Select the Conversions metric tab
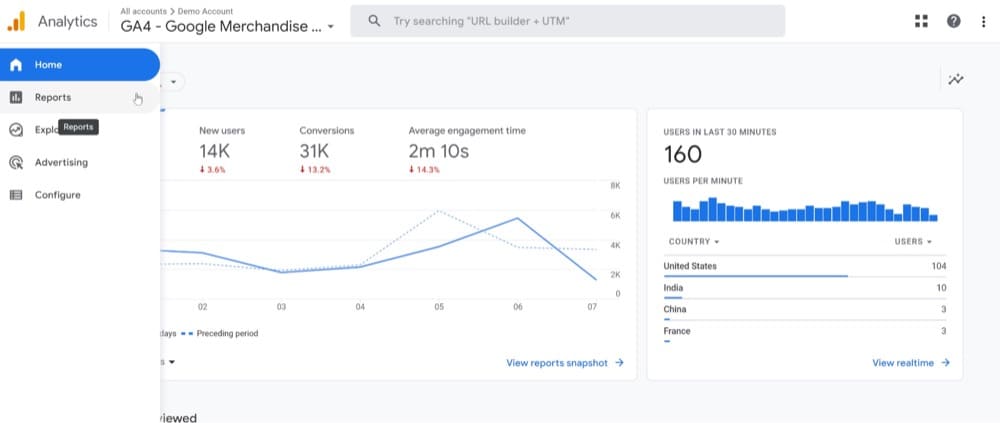The image size is (1000, 423). (327, 149)
